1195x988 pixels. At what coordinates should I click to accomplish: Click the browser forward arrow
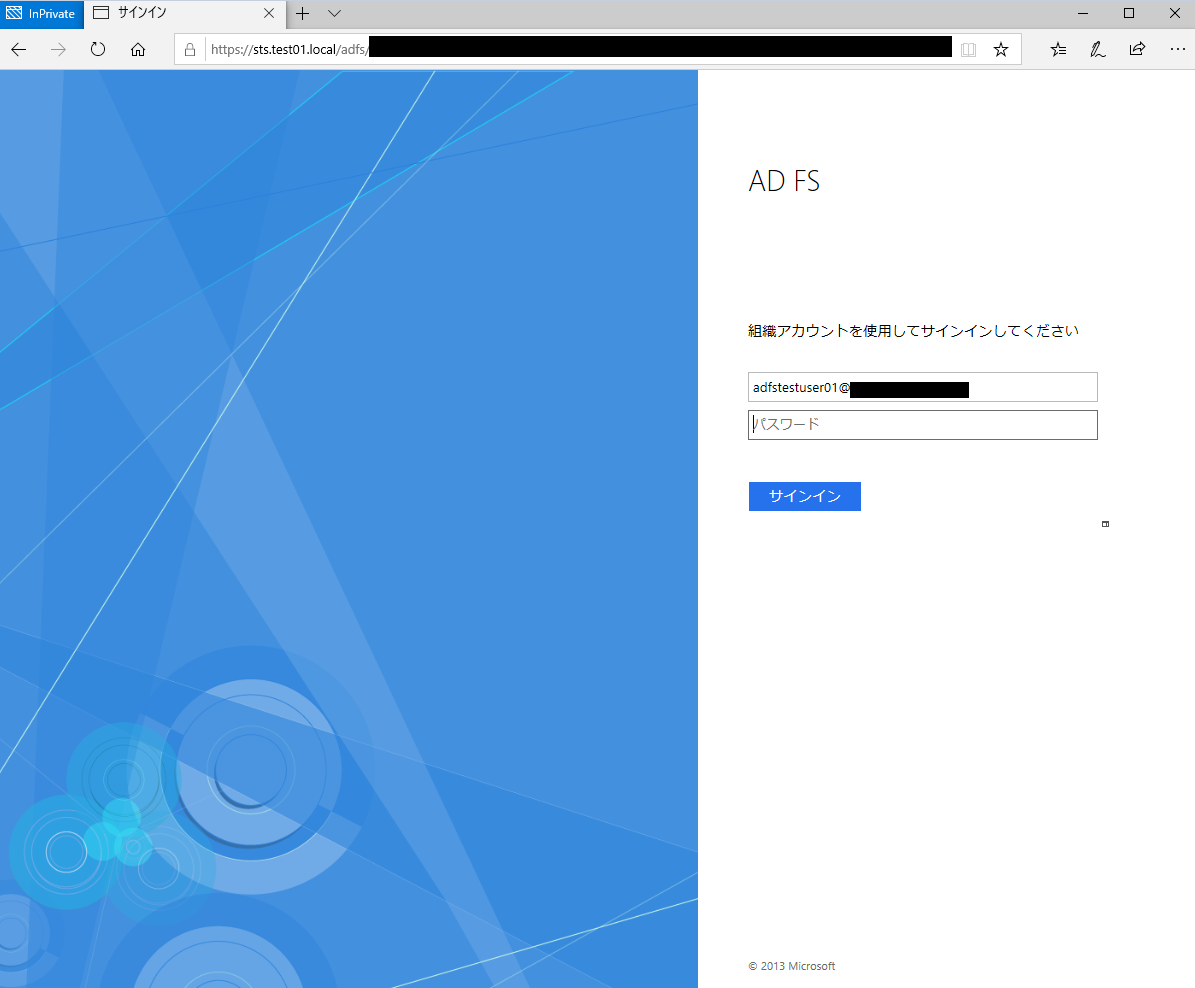point(58,50)
